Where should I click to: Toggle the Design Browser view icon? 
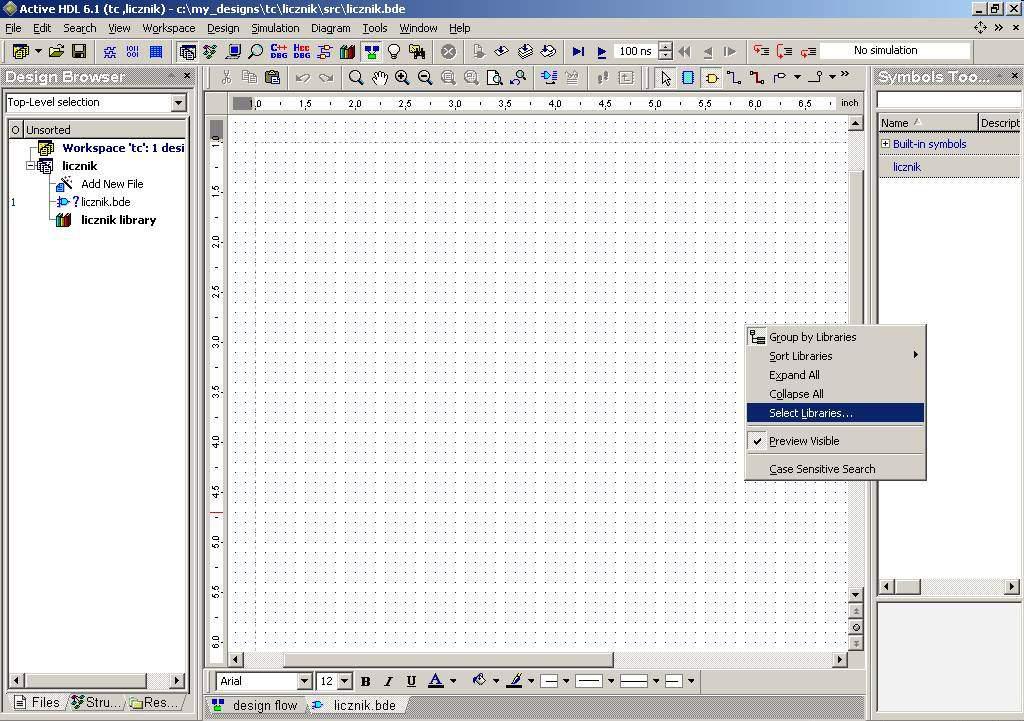click(187, 51)
